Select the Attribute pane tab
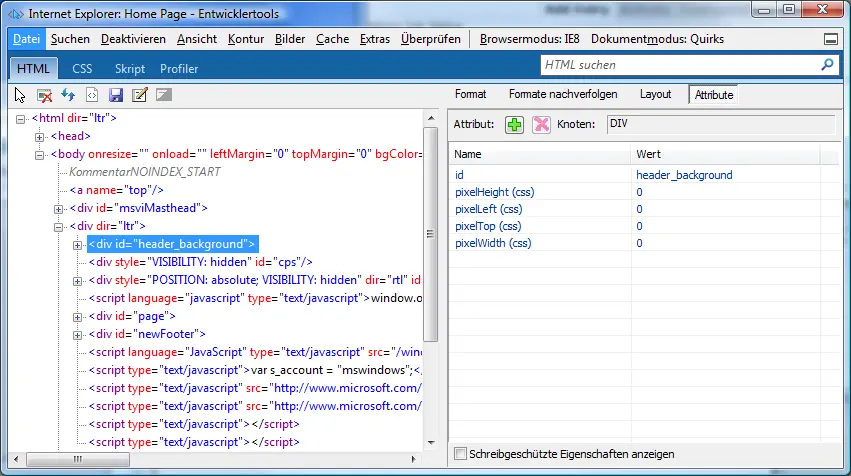 point(714,94)
